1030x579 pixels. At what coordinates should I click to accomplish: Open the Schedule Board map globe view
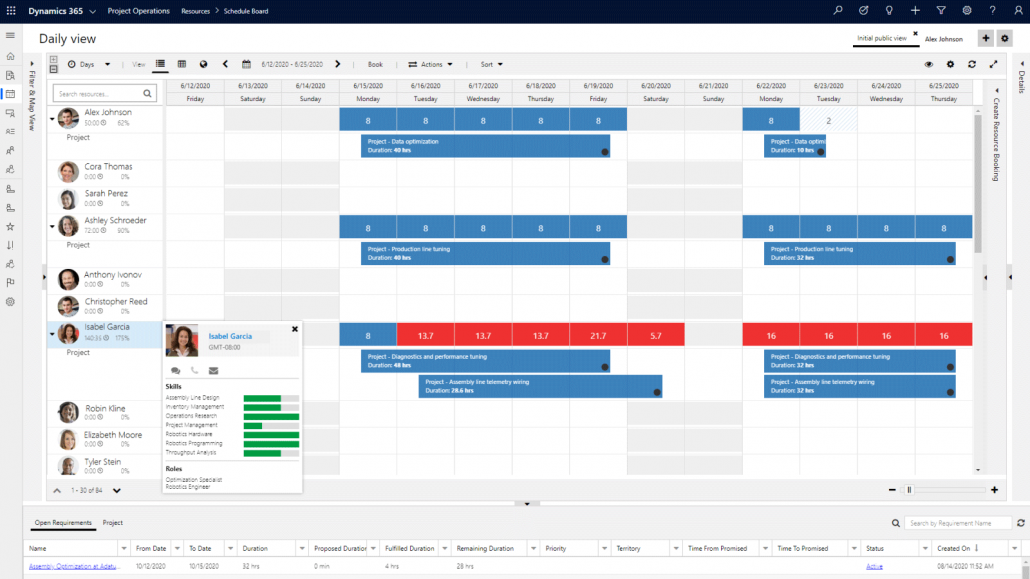(202, 64)
